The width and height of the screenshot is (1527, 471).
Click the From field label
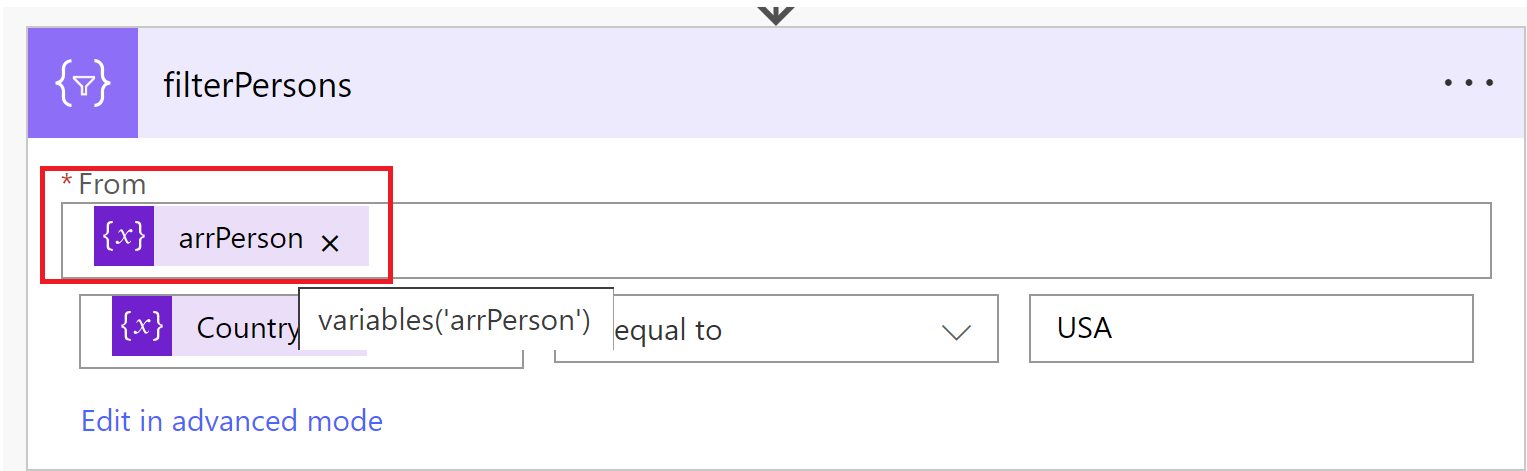[x=112, y=185]
